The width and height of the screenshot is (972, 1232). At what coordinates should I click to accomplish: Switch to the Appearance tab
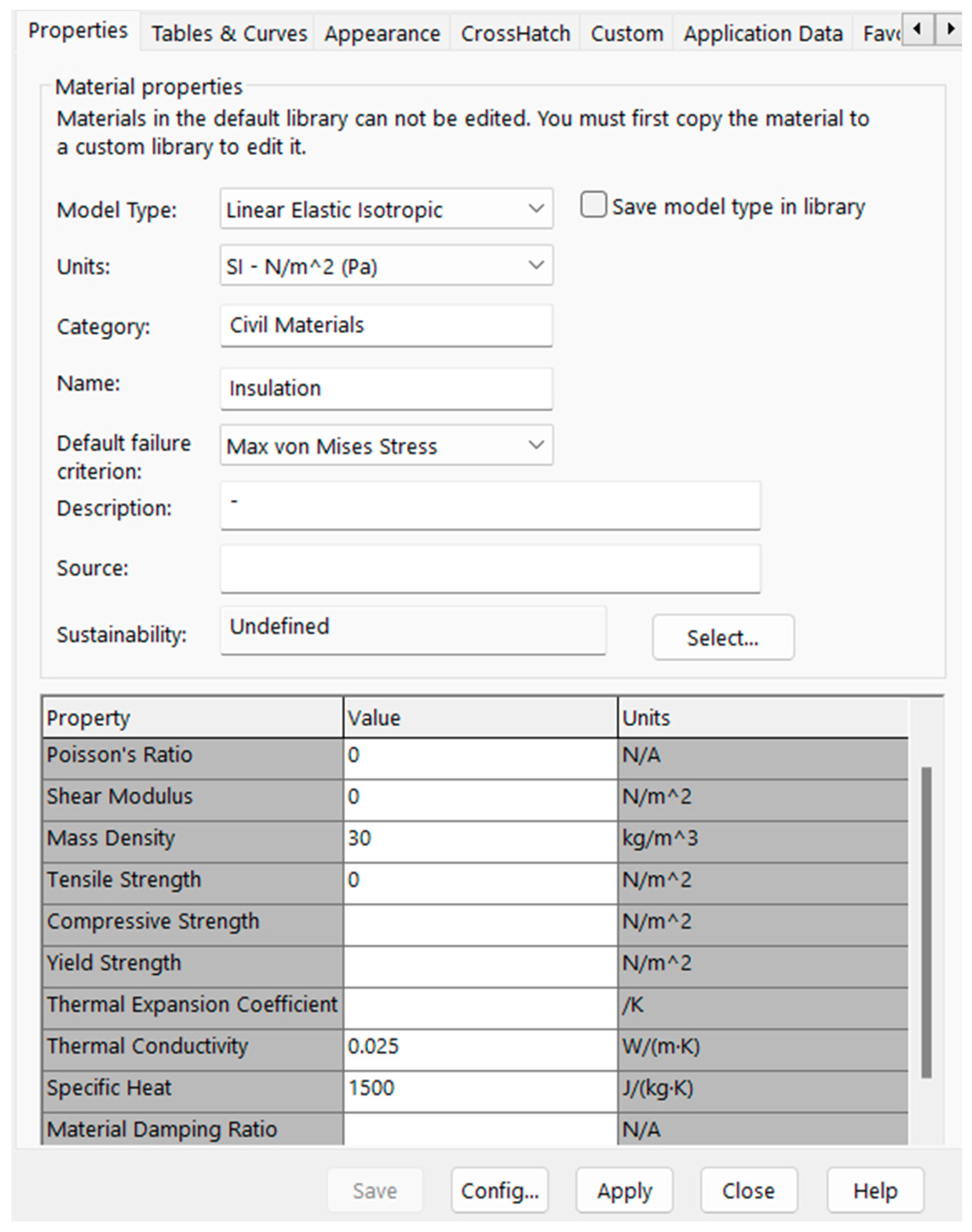(382, 34)
